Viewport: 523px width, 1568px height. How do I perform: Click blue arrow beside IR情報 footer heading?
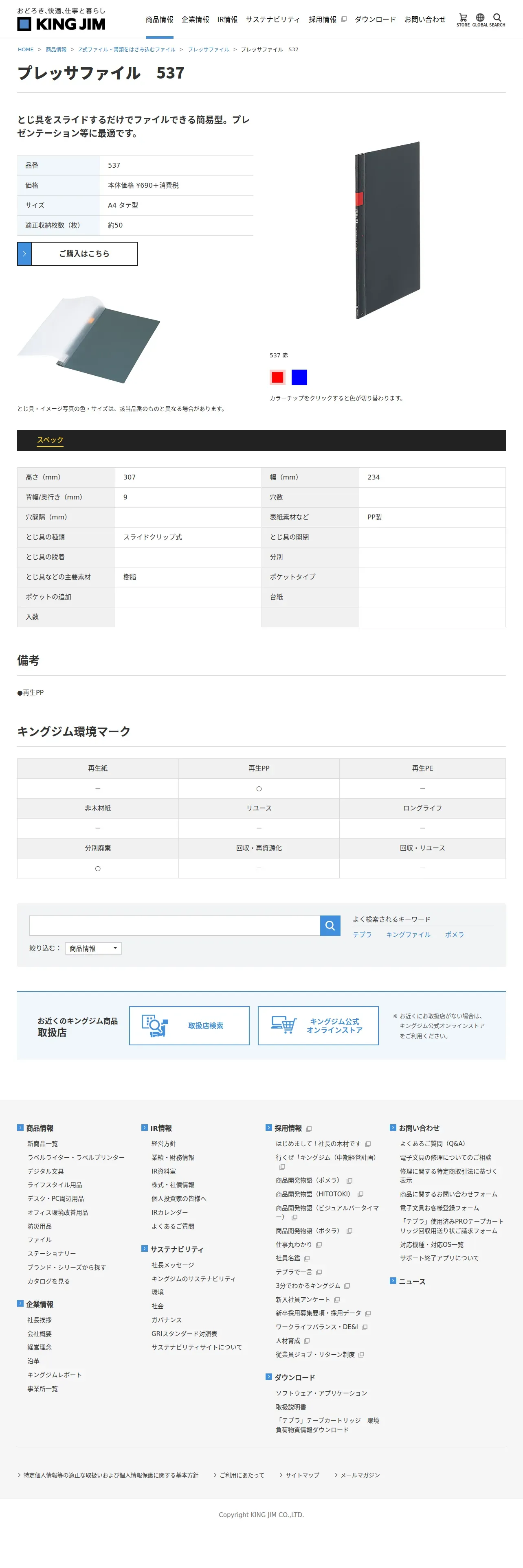click(144, 1127)
